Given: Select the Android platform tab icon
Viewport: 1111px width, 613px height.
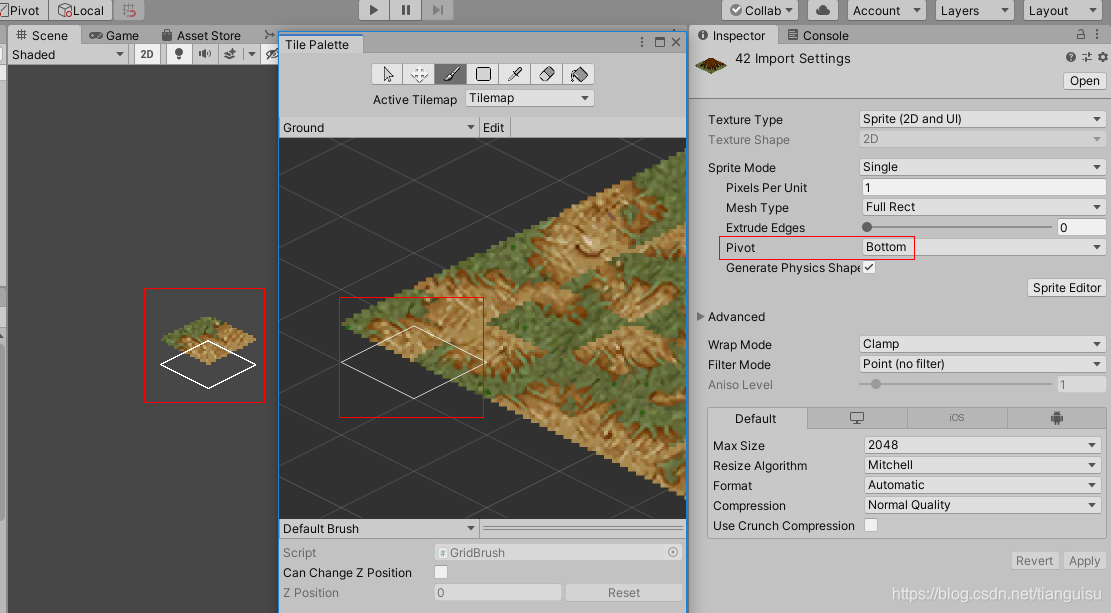Looking at the screenshot, I should pyautogui.click(x=1056, y=418).
